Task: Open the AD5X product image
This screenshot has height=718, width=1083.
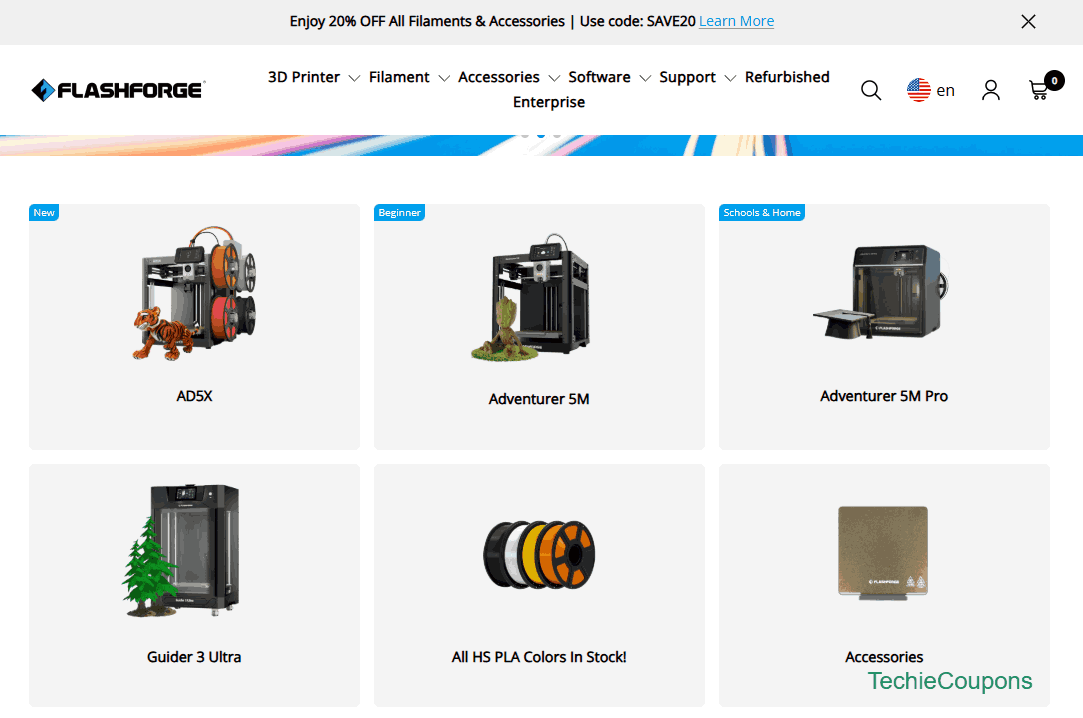Action: 195,293
